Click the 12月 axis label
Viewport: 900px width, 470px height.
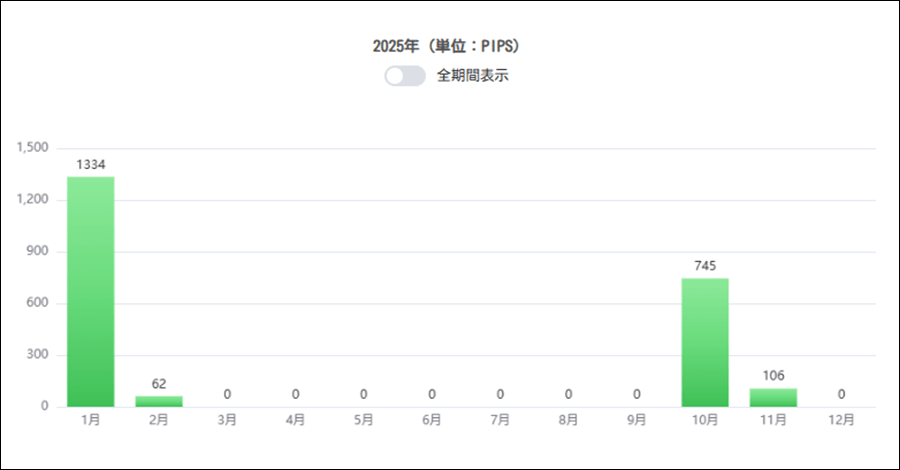(x=841, y=421)
